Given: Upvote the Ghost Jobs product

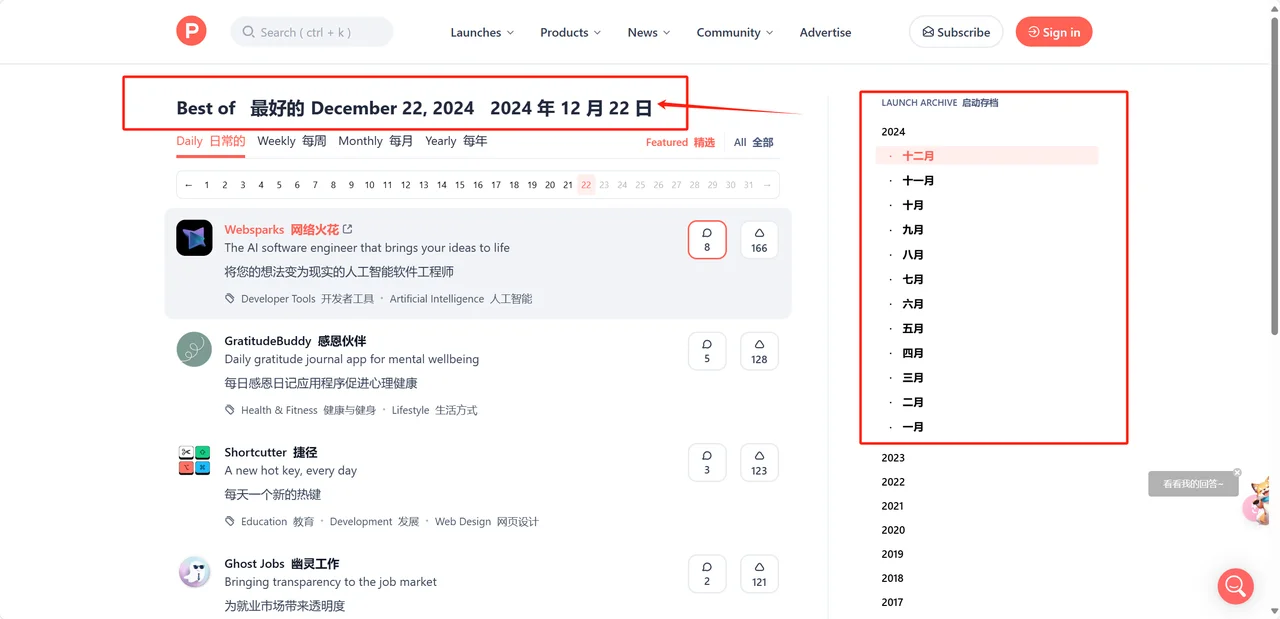Looking at the screenshot, I should point(759,573).
